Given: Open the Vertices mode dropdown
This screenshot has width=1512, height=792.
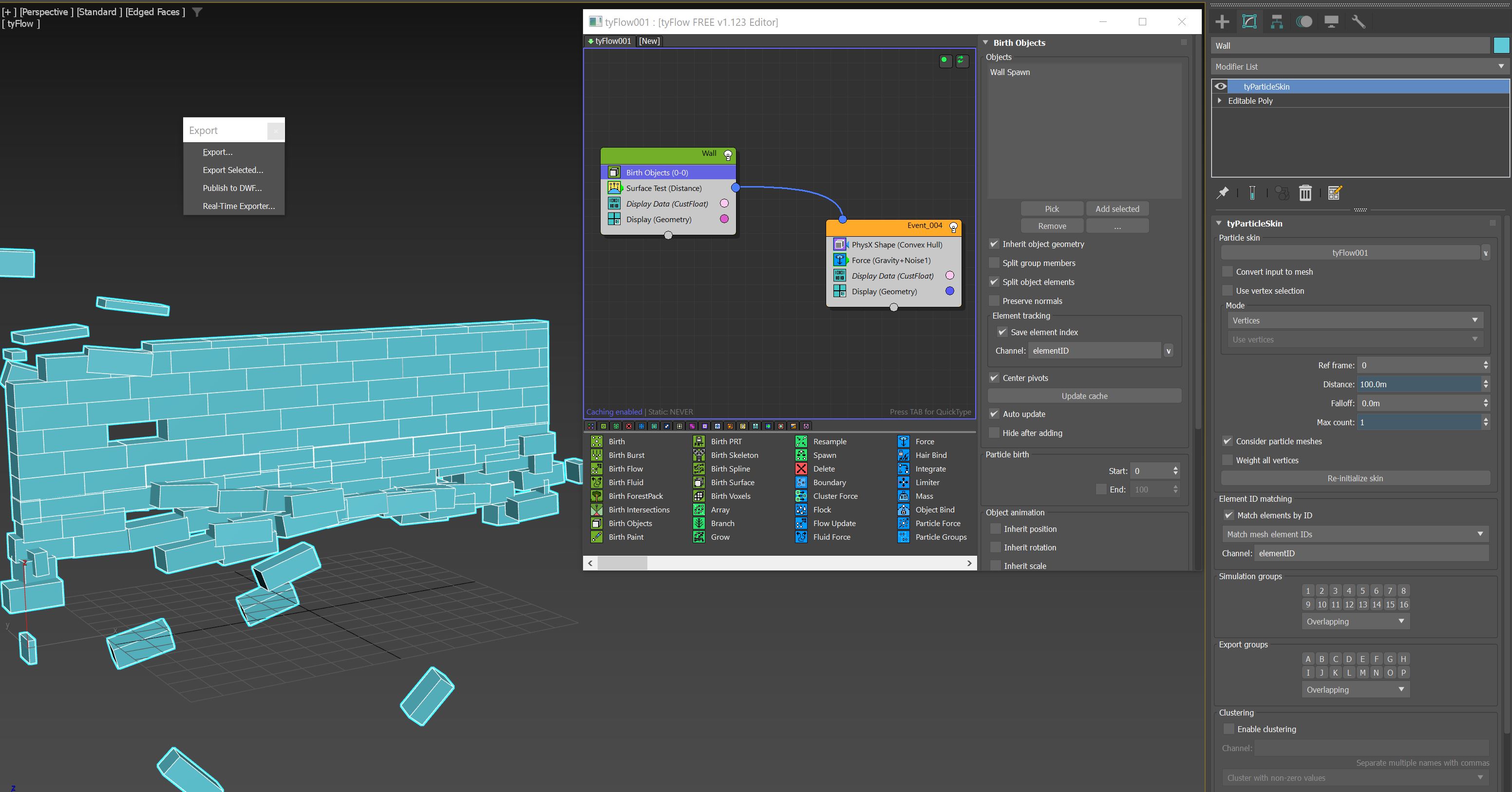Looking at the screenshot, I should click(x=1355, y=320).
